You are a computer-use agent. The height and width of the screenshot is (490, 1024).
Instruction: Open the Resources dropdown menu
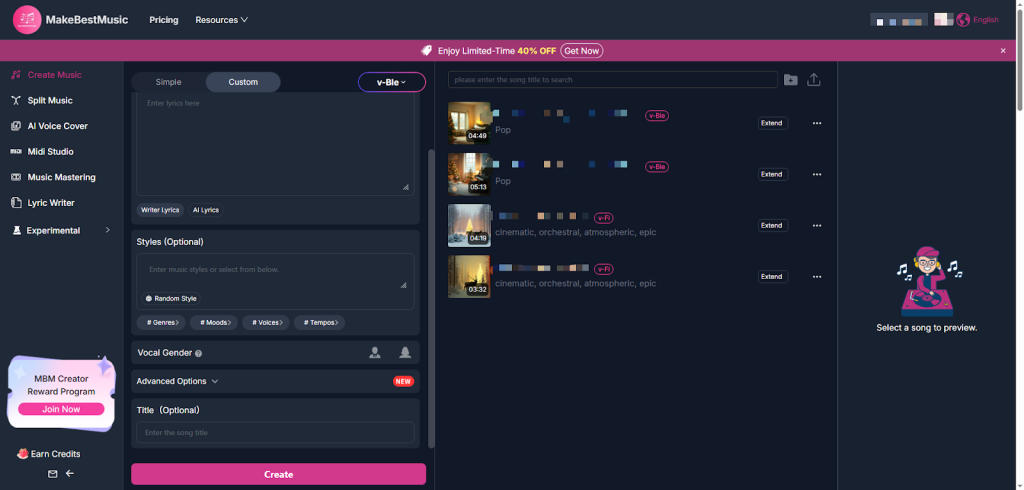point(221,20)
